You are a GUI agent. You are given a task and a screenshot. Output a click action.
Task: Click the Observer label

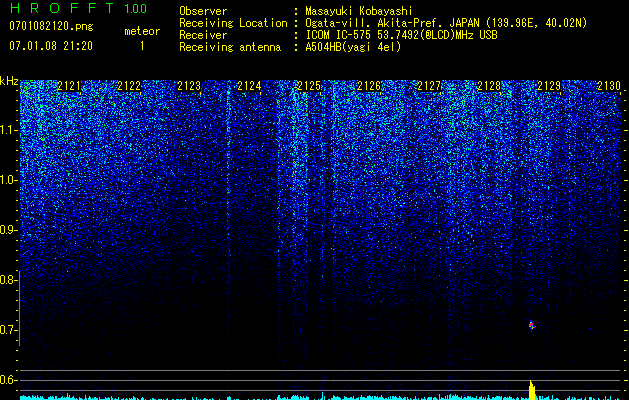coord(203,11)
